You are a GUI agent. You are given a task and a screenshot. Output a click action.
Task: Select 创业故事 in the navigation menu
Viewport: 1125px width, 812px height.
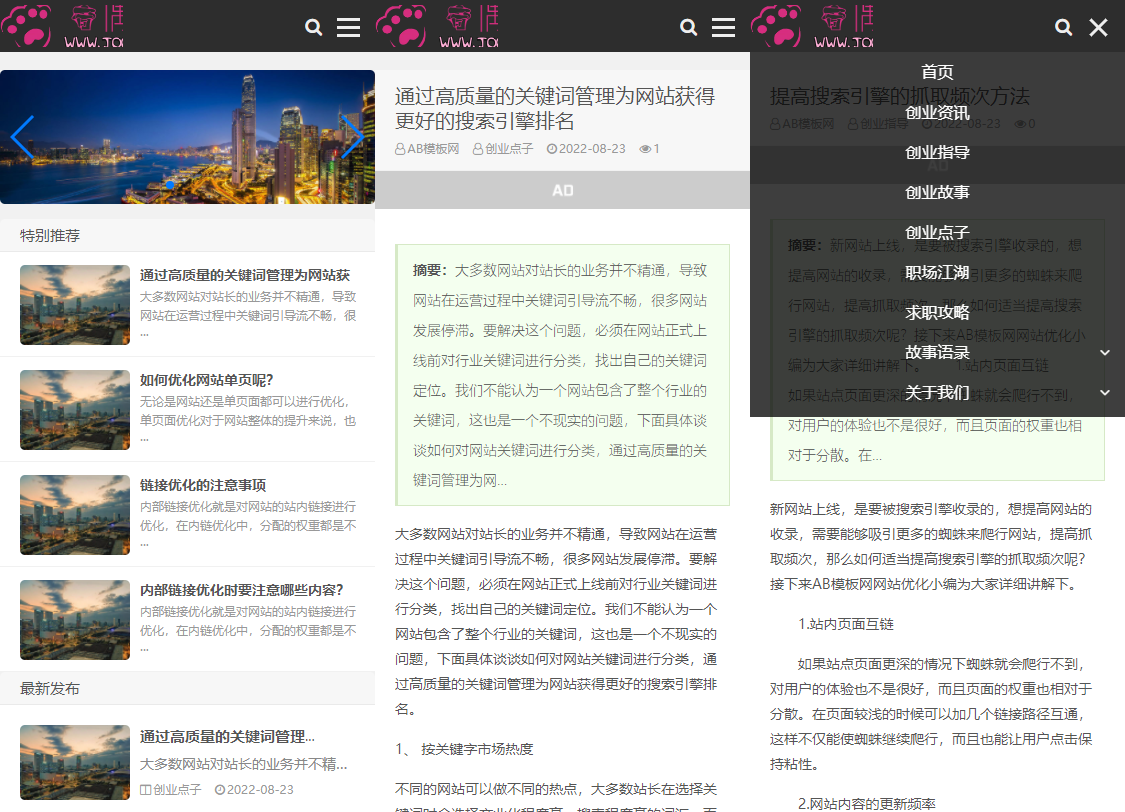(x=937, y=193)
